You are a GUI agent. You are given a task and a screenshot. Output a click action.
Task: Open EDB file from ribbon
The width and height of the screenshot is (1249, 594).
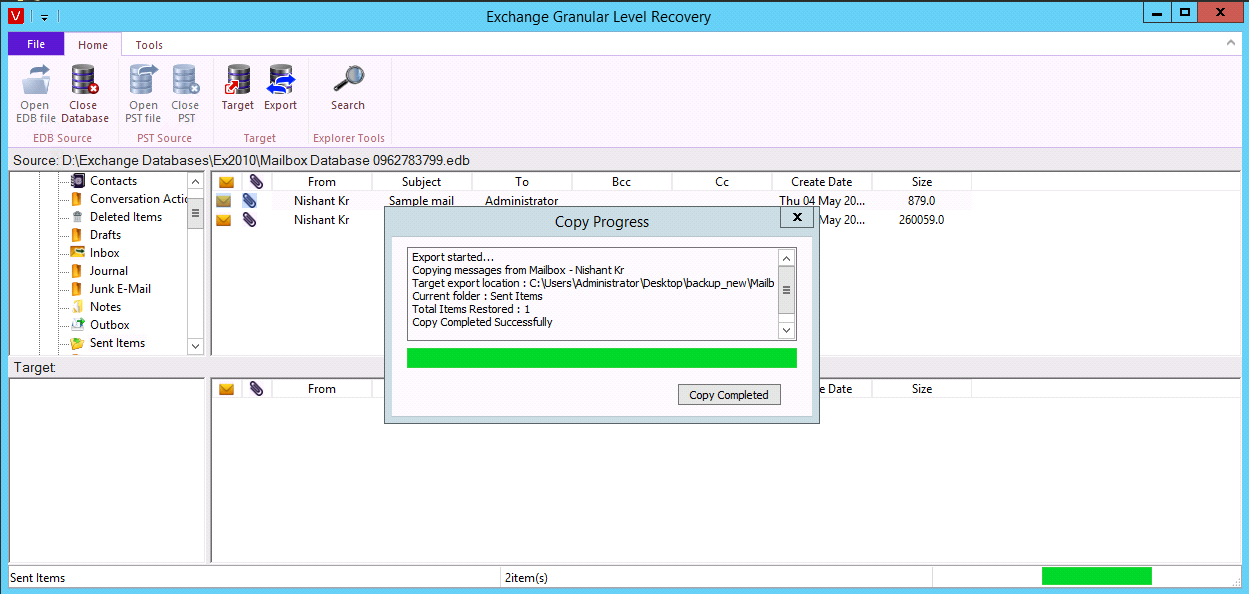pyautogui.click(x=35, y=93)
